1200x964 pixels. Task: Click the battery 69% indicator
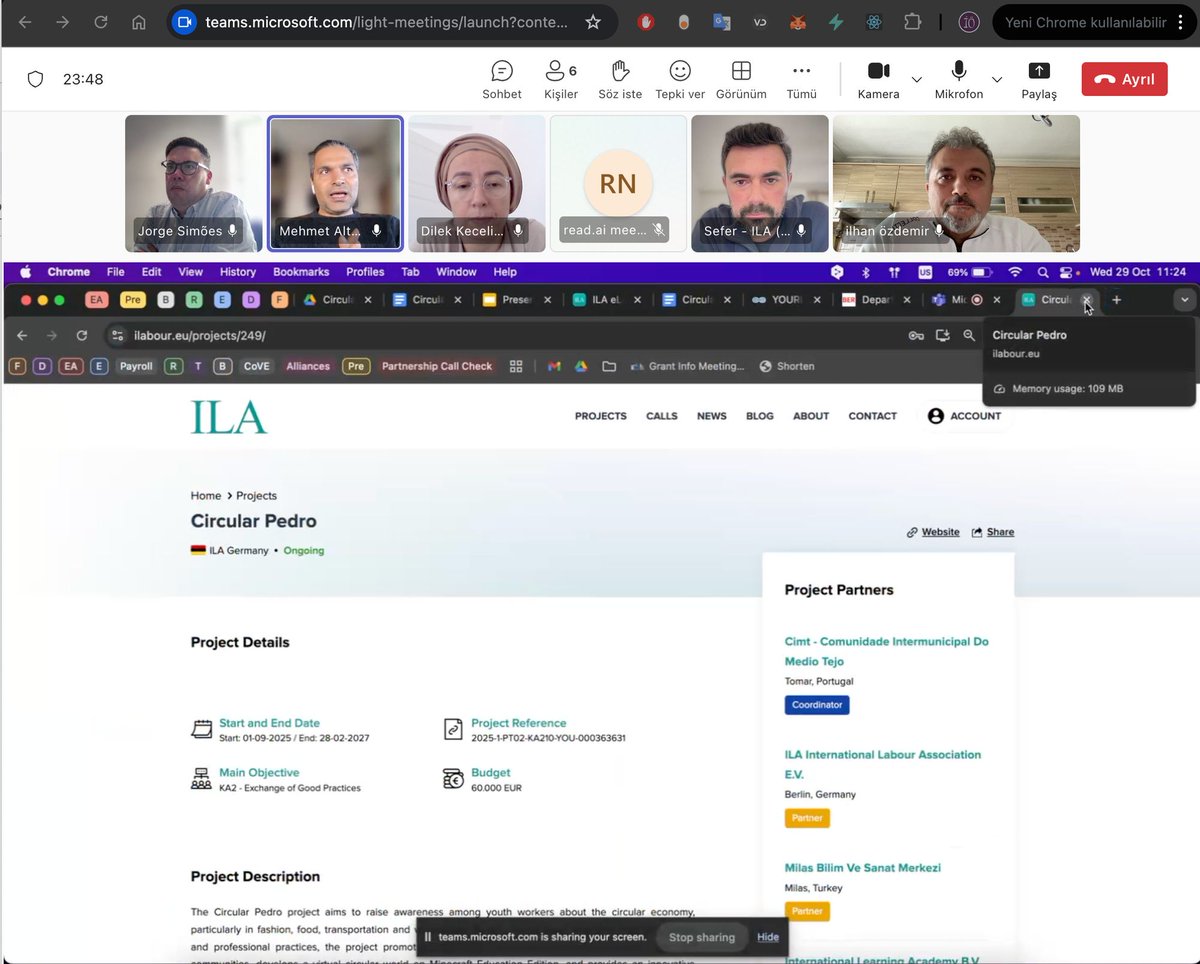coord(970,272)
